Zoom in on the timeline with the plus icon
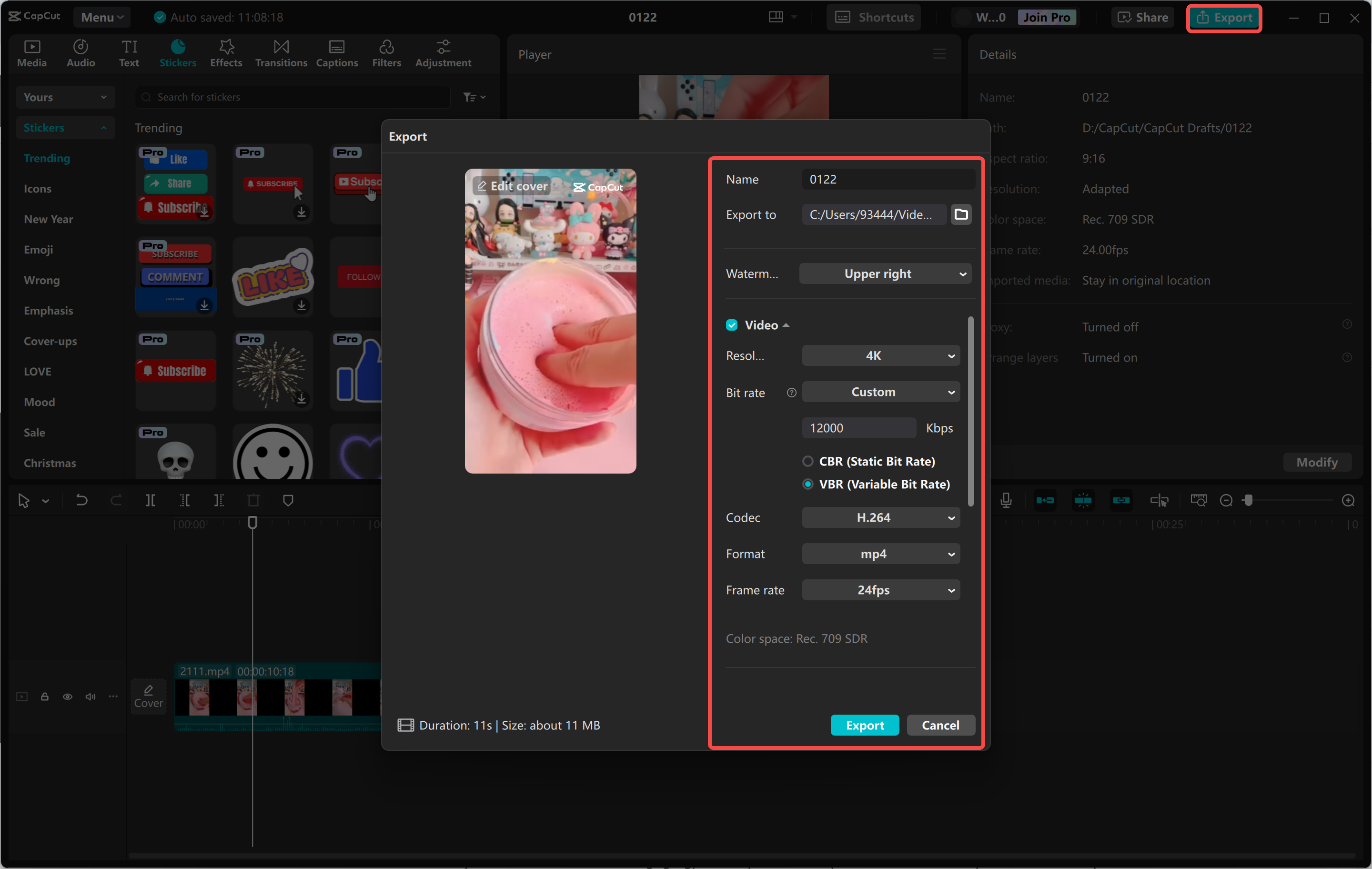 click(1349, 500)
